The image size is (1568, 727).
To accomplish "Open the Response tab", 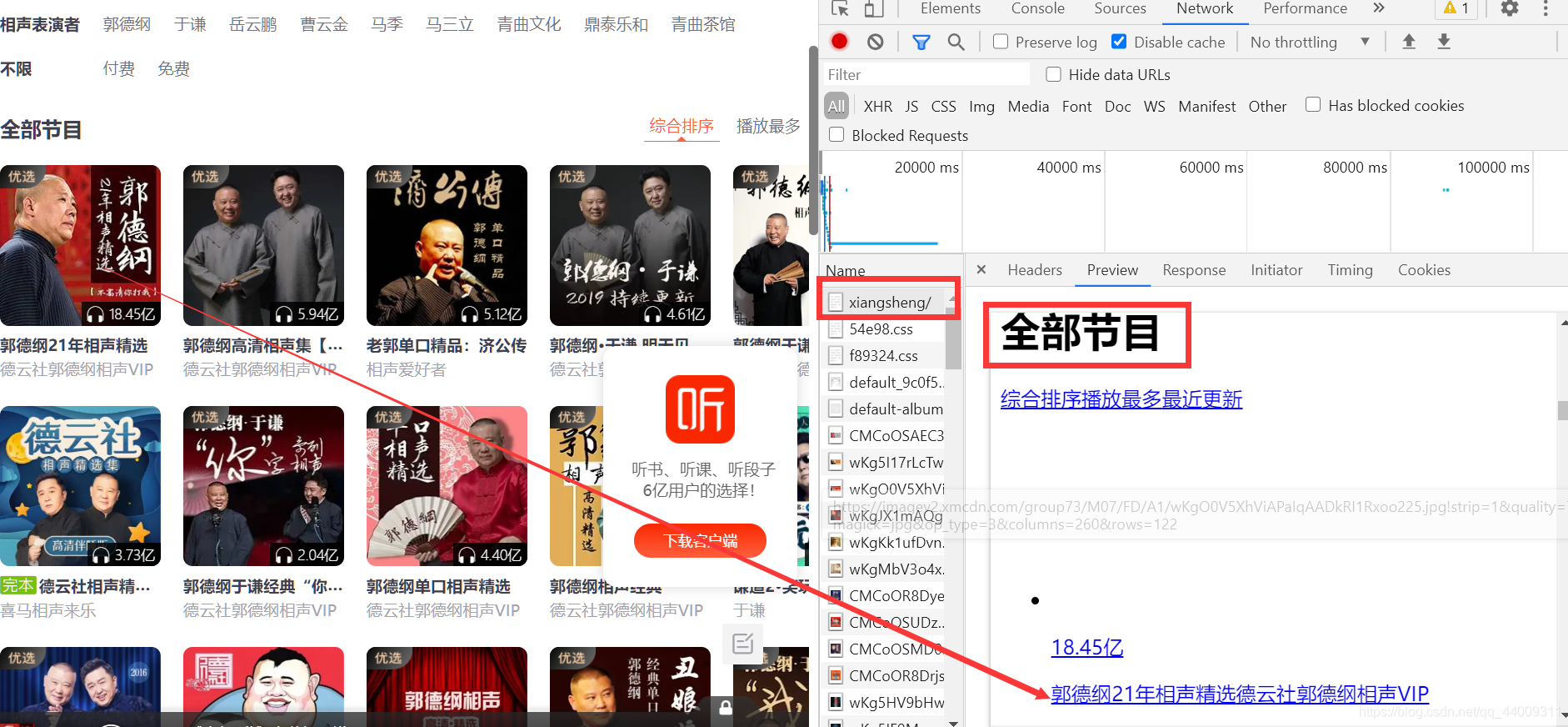I will [1194, 269].
